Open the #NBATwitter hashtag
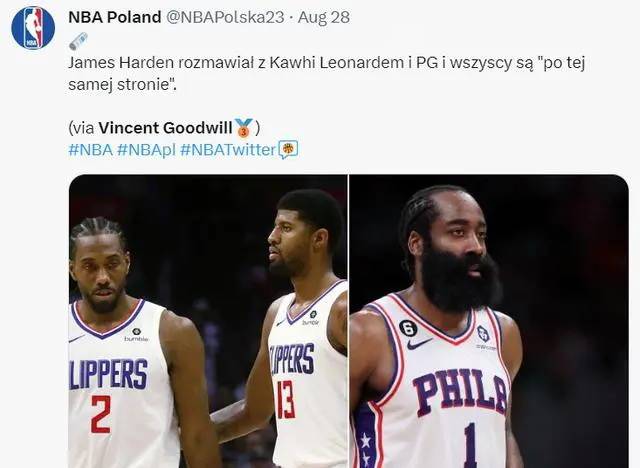Screen dimensions: 640x468 [x=228, y=150]
